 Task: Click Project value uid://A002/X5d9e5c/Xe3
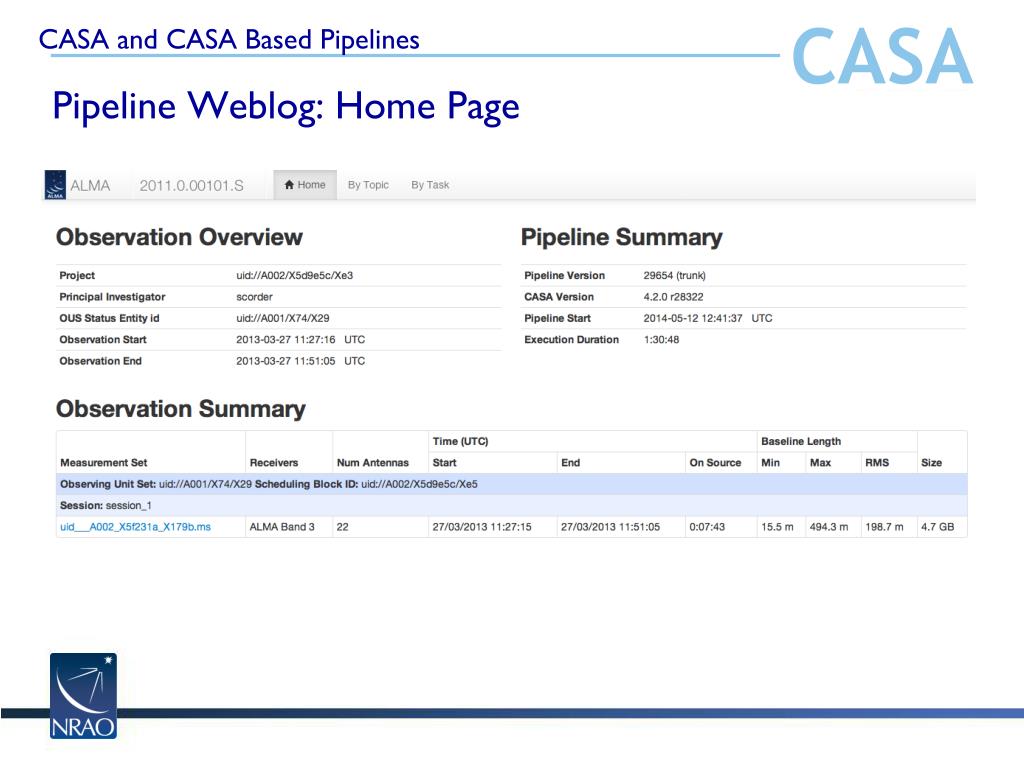click(x=295, y=276)
